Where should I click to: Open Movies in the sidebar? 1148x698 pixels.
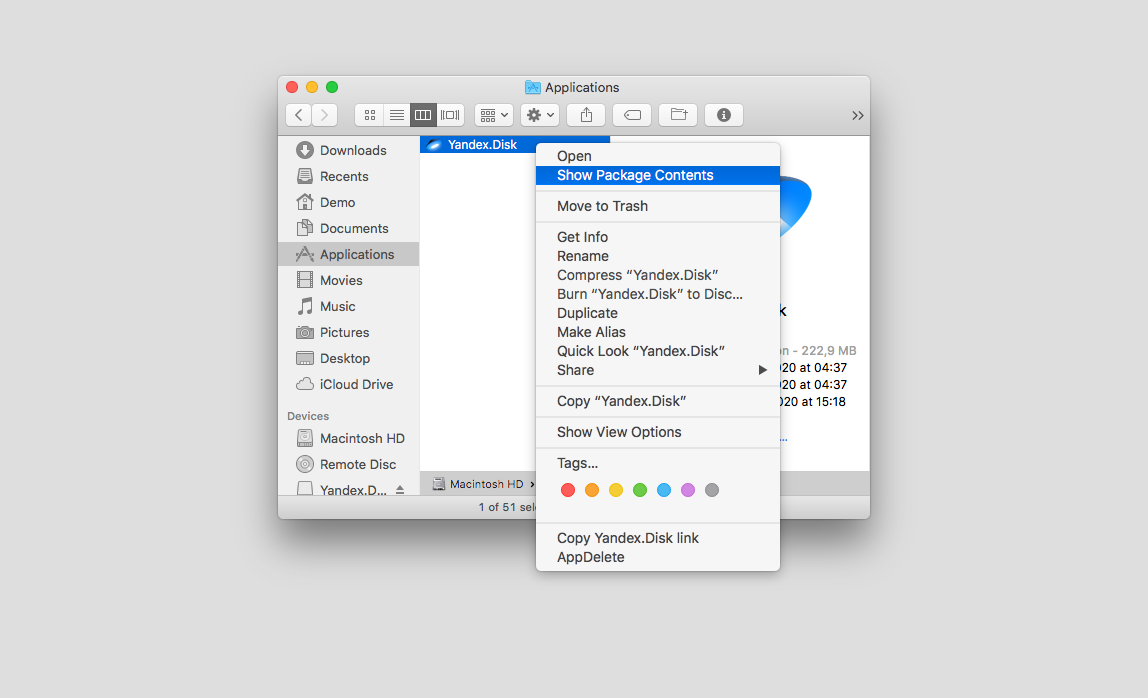(x=348, y=281)
